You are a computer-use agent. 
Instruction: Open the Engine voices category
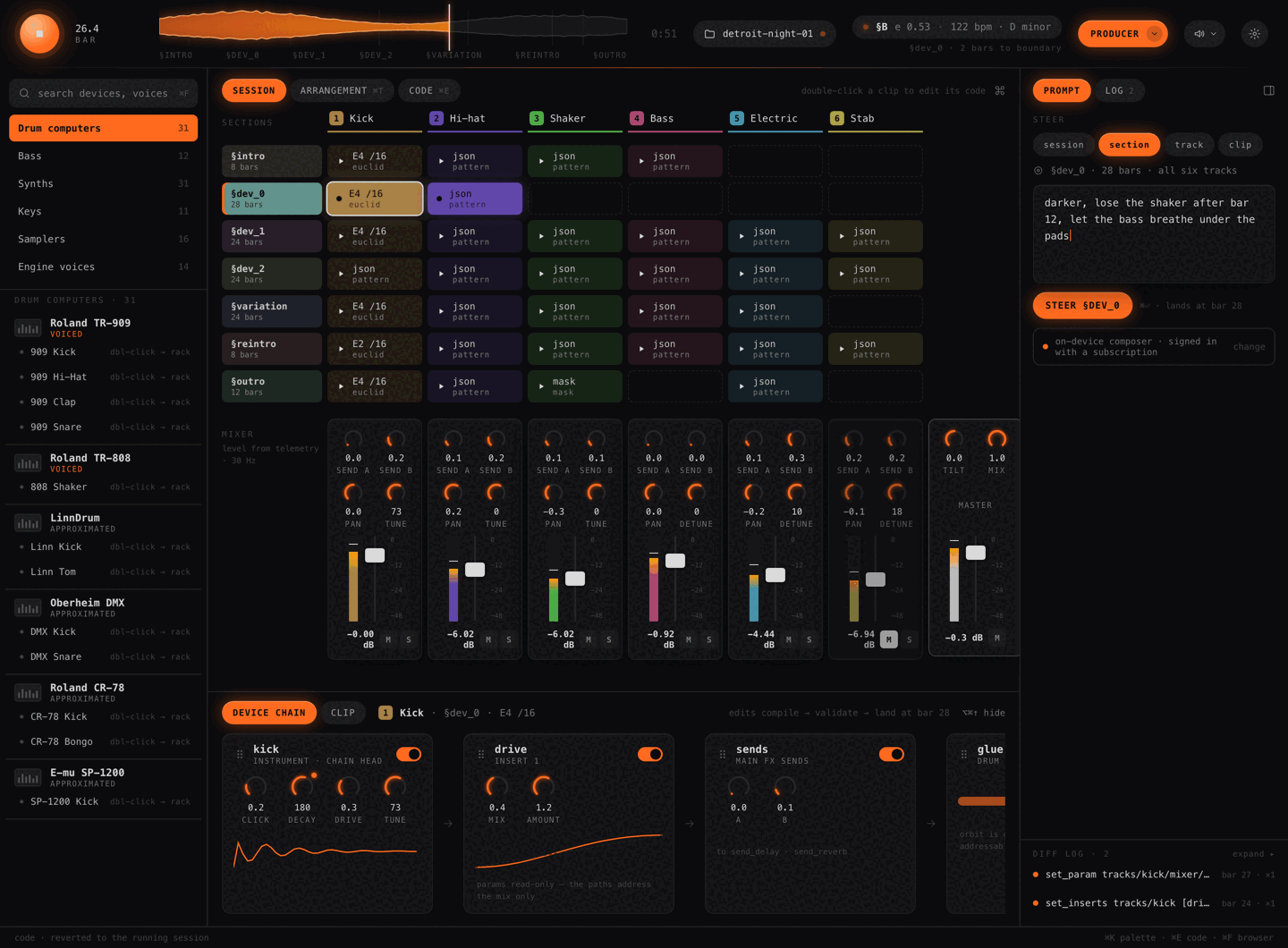point(103,267)
